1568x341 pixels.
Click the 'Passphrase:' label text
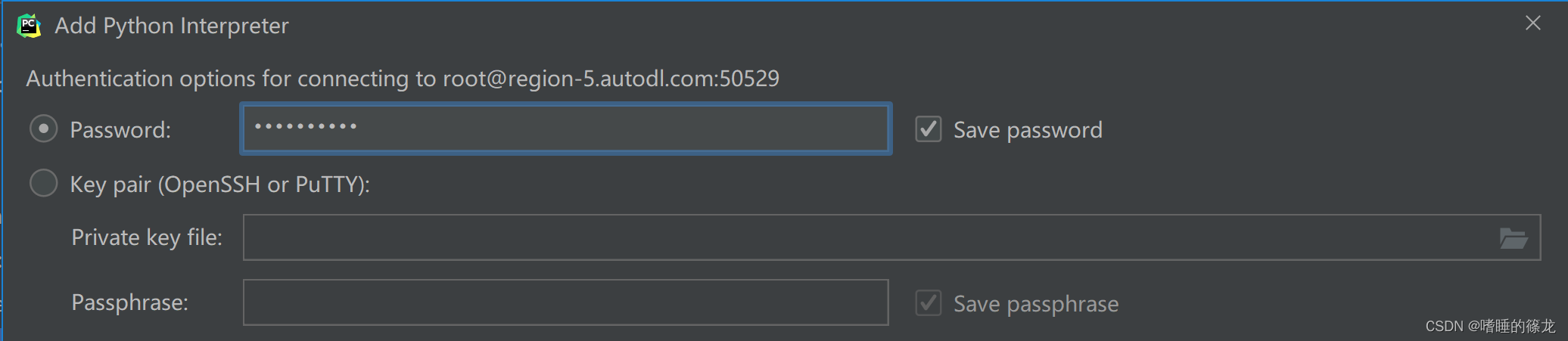pos(129,302)
